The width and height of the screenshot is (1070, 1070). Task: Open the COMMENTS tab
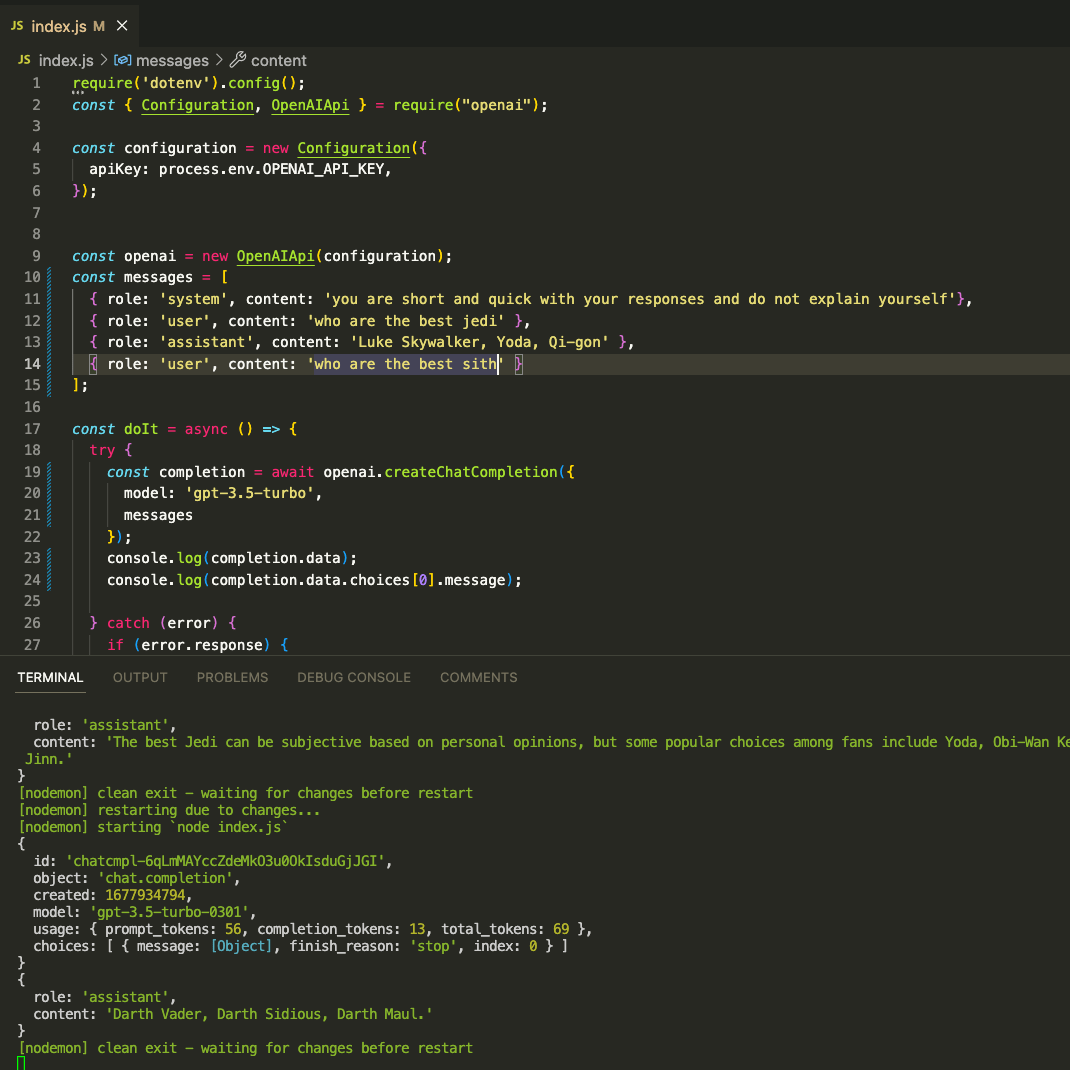click(478, 677)
